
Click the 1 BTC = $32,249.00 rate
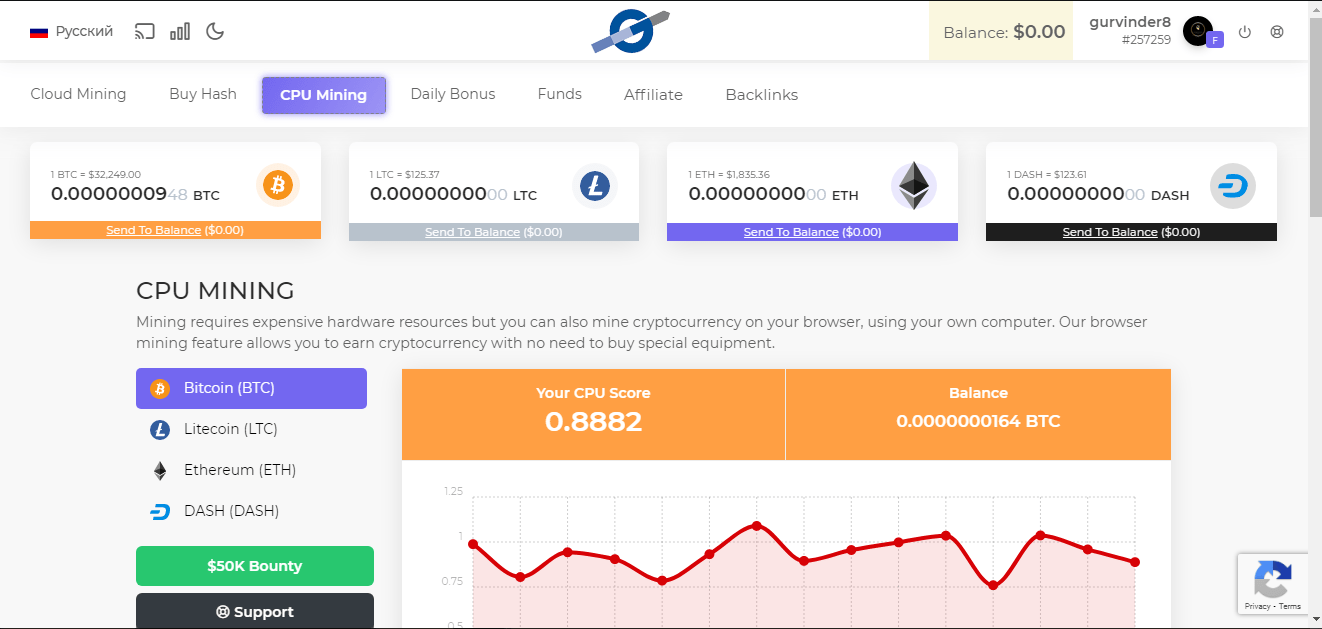[96, 174]
